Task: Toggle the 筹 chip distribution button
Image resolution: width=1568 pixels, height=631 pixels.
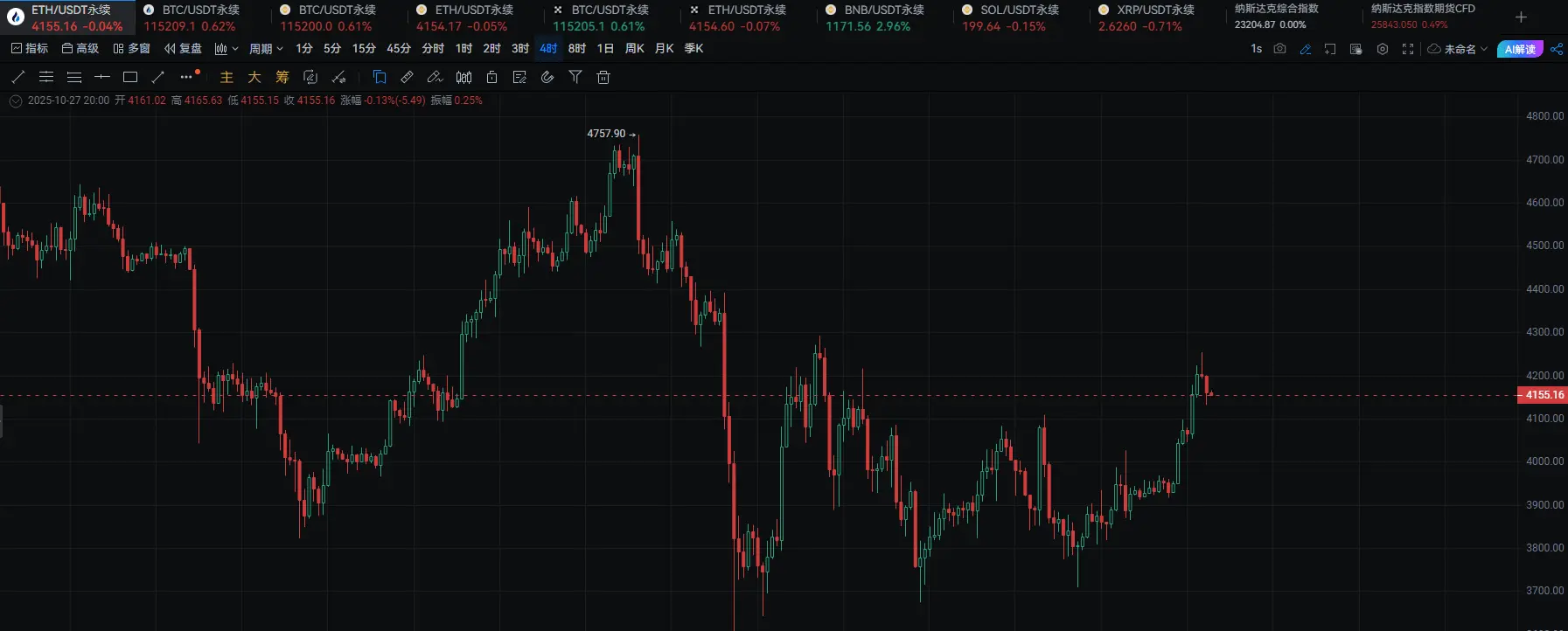Action: coord(282,77)
